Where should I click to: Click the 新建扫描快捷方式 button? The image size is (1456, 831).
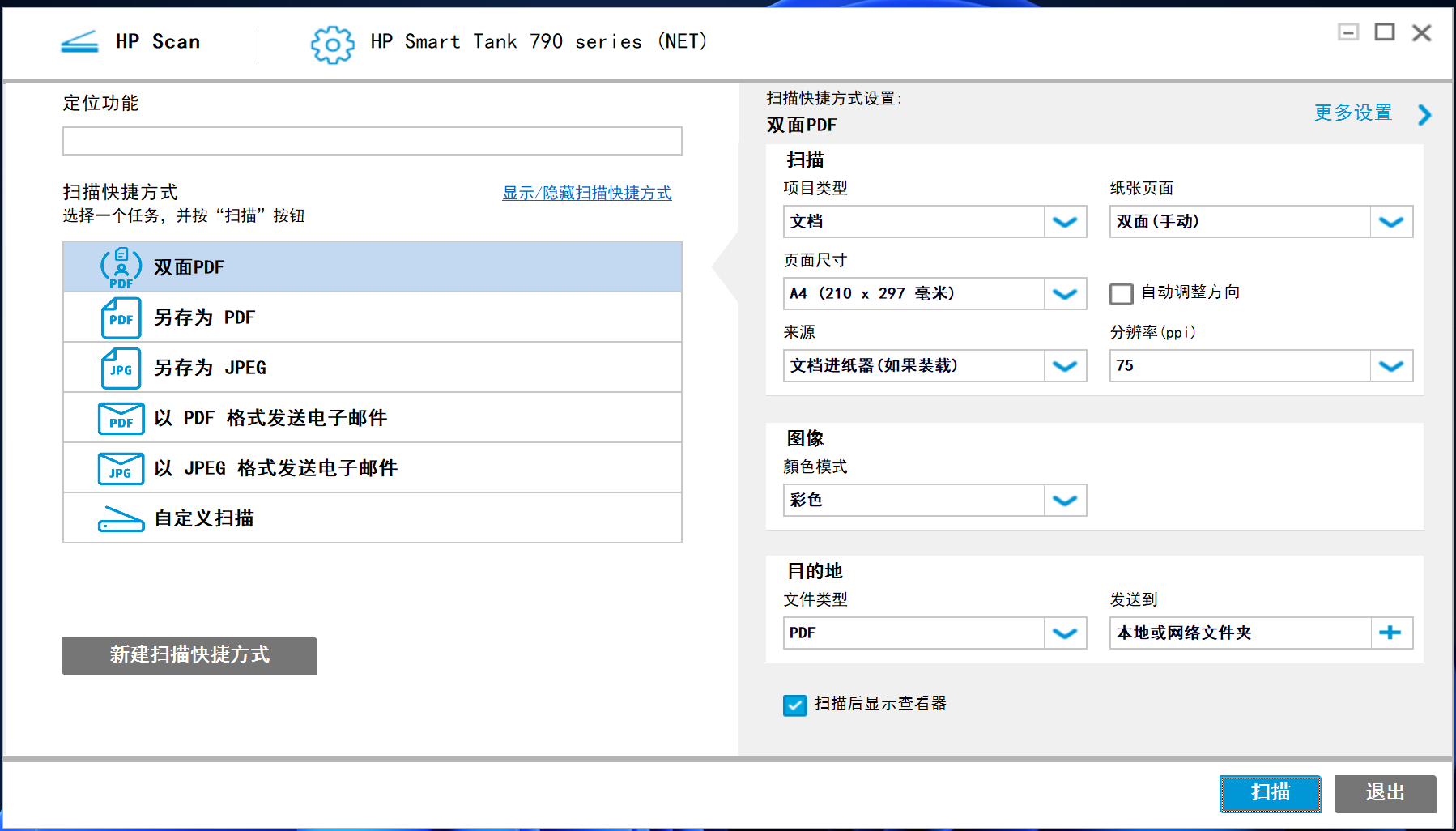189,656
